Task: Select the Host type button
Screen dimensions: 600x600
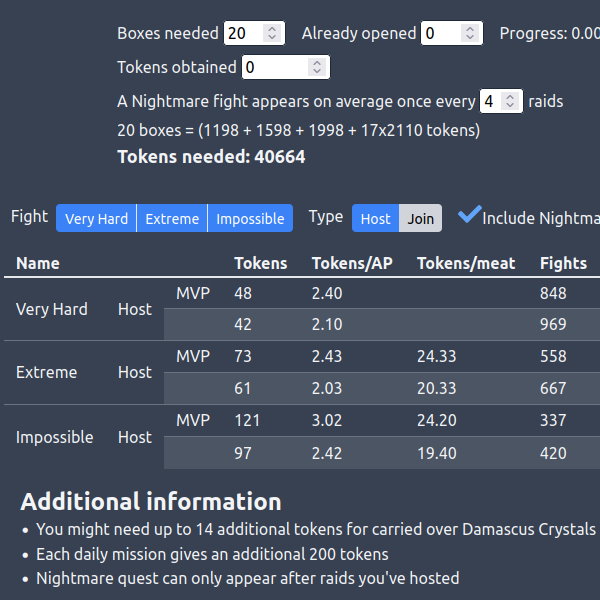Action: [376, 218]
